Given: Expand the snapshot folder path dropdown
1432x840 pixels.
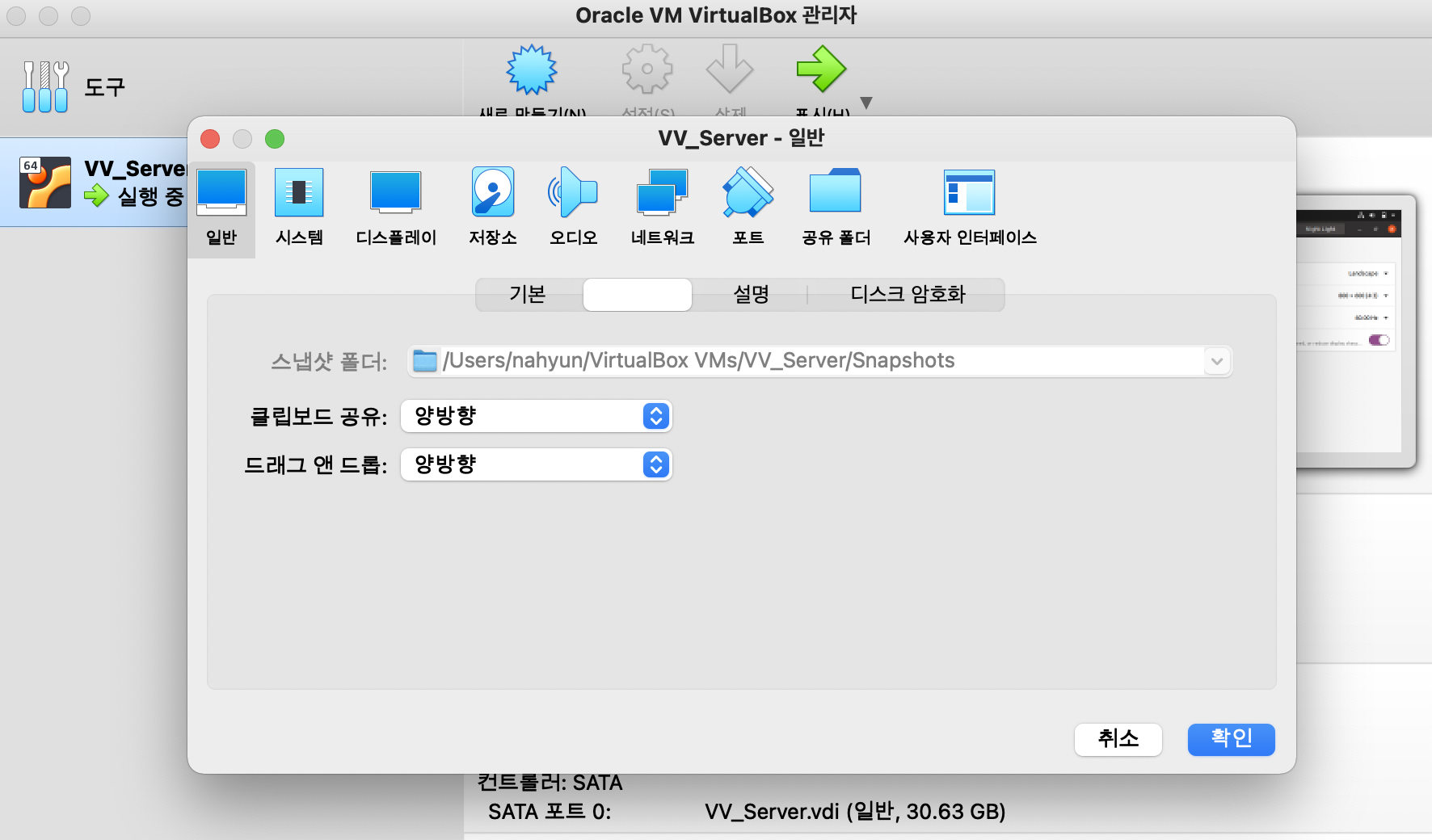Looking at the screenshot, I should pos(1217,361).
